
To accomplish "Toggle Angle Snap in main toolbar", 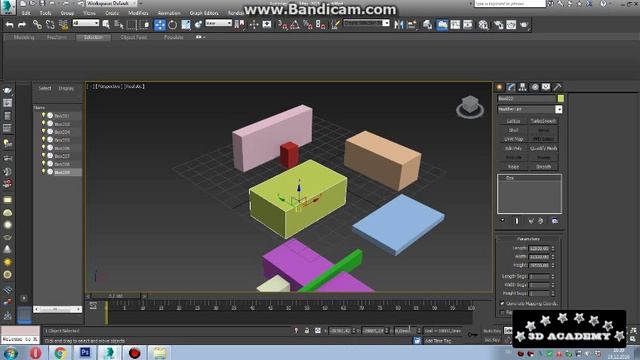I will (x=295, y=25).
